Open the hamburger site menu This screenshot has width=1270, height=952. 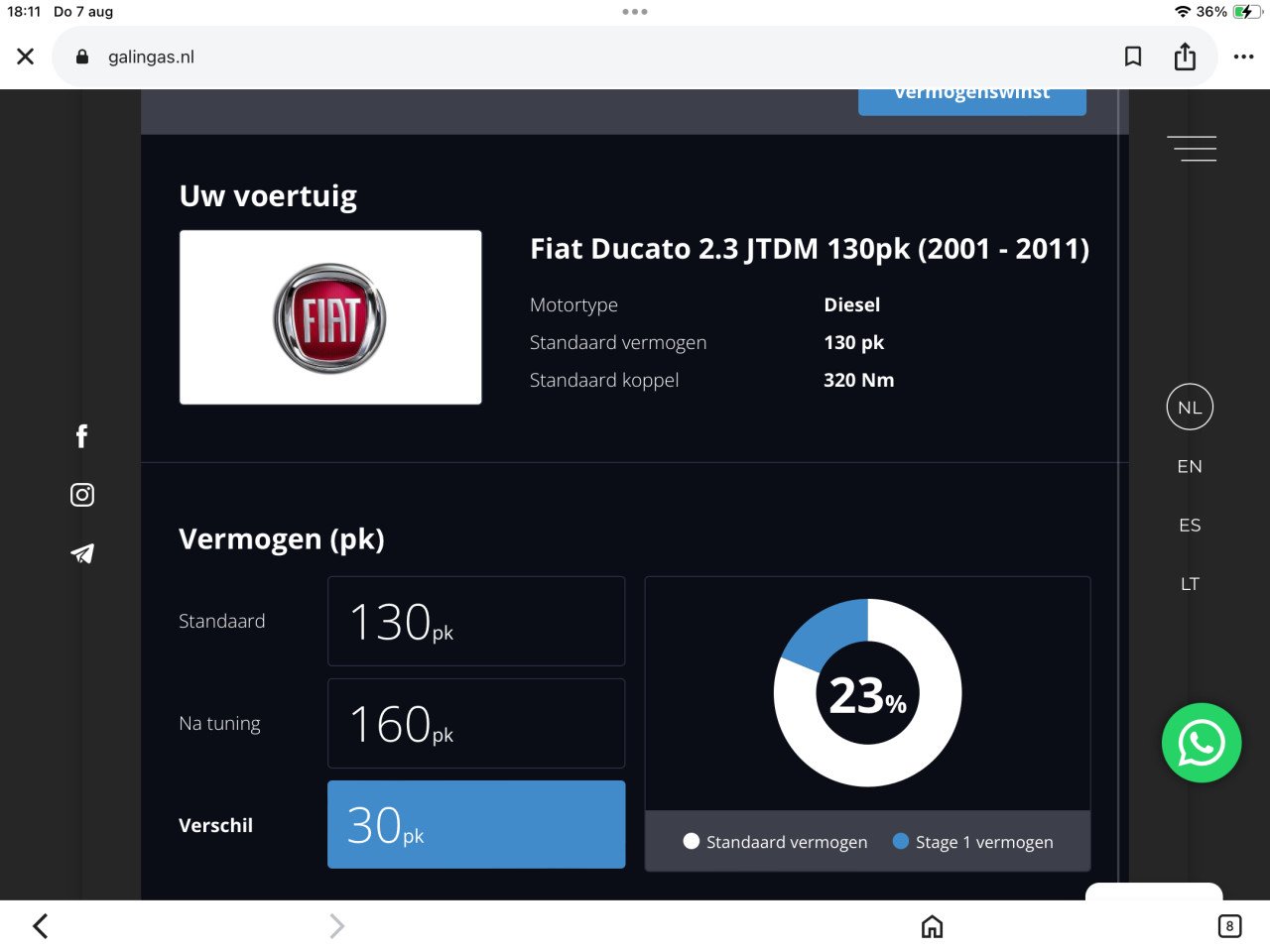(x=1192, y=149)
